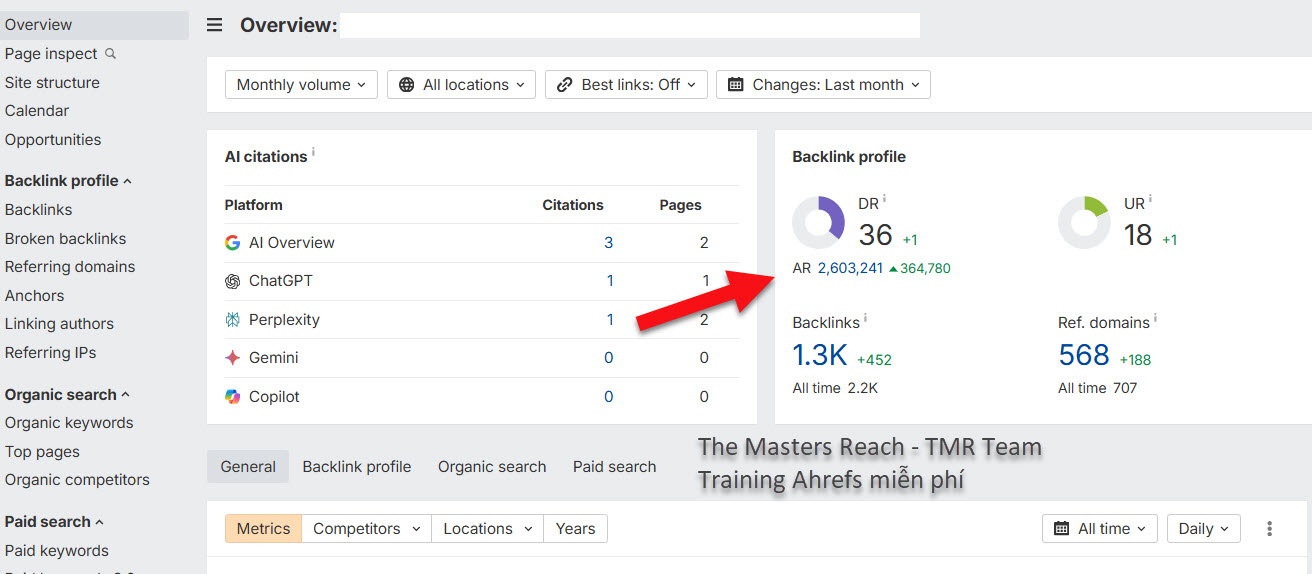The image size is (1312, 574).
Task: Open the three-dot more options menu
Action: point(1269,529)
